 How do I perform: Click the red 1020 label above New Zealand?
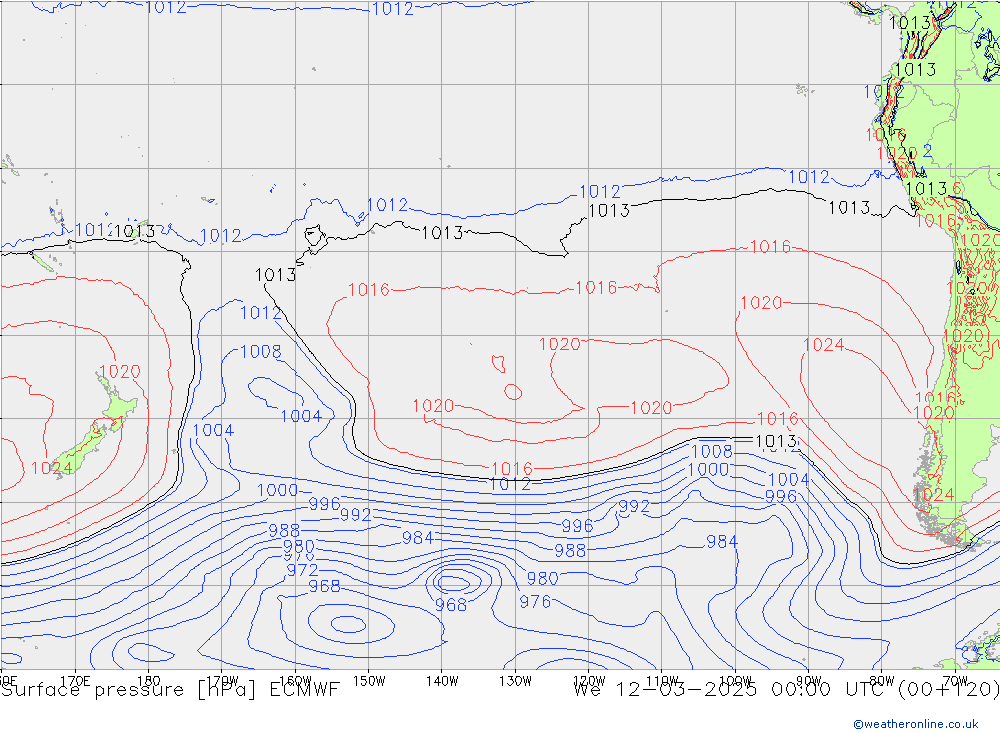pyautogui.click(x=120, y=371)
